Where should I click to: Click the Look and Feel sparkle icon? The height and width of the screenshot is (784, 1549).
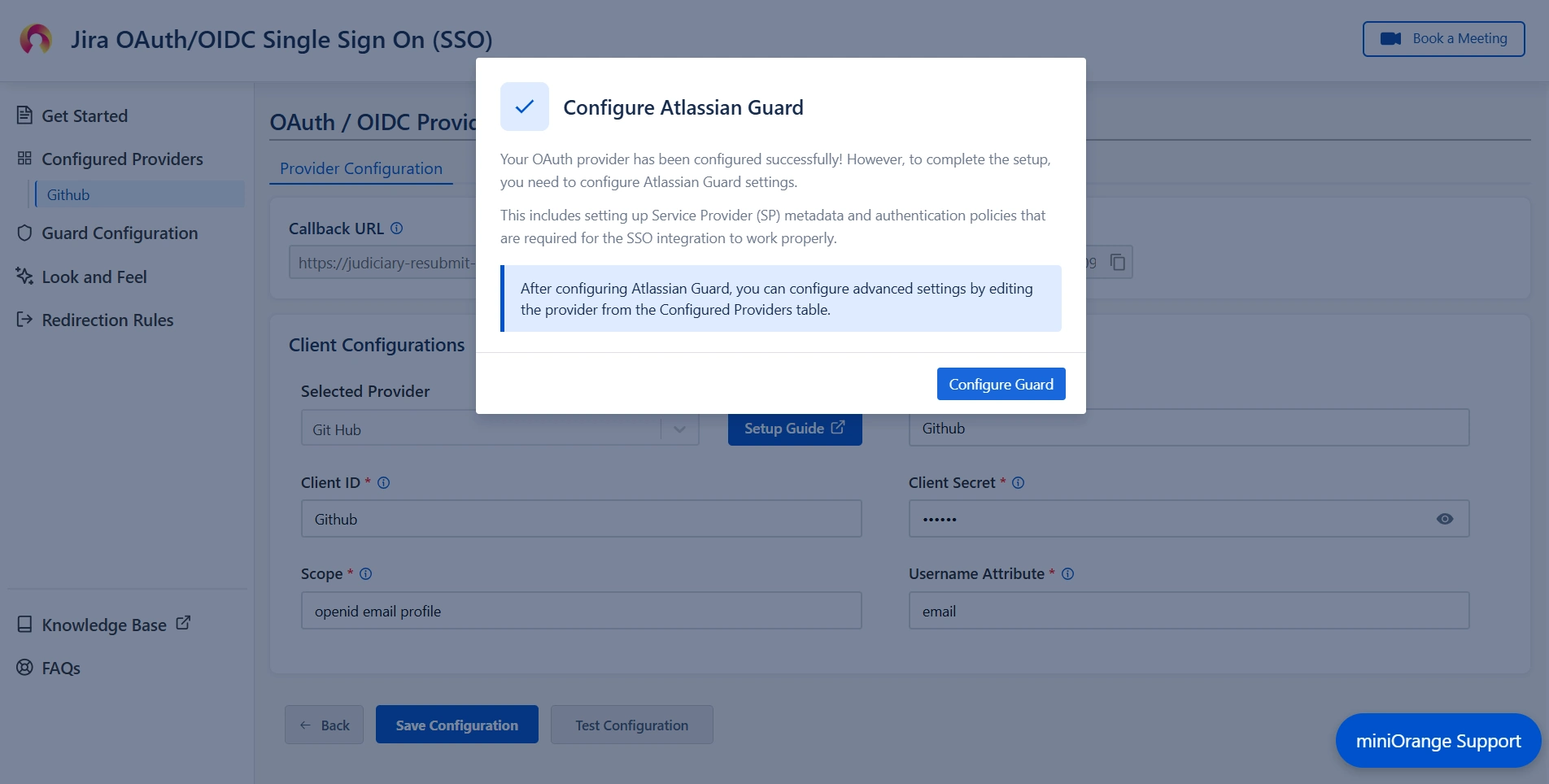[24, 277]
